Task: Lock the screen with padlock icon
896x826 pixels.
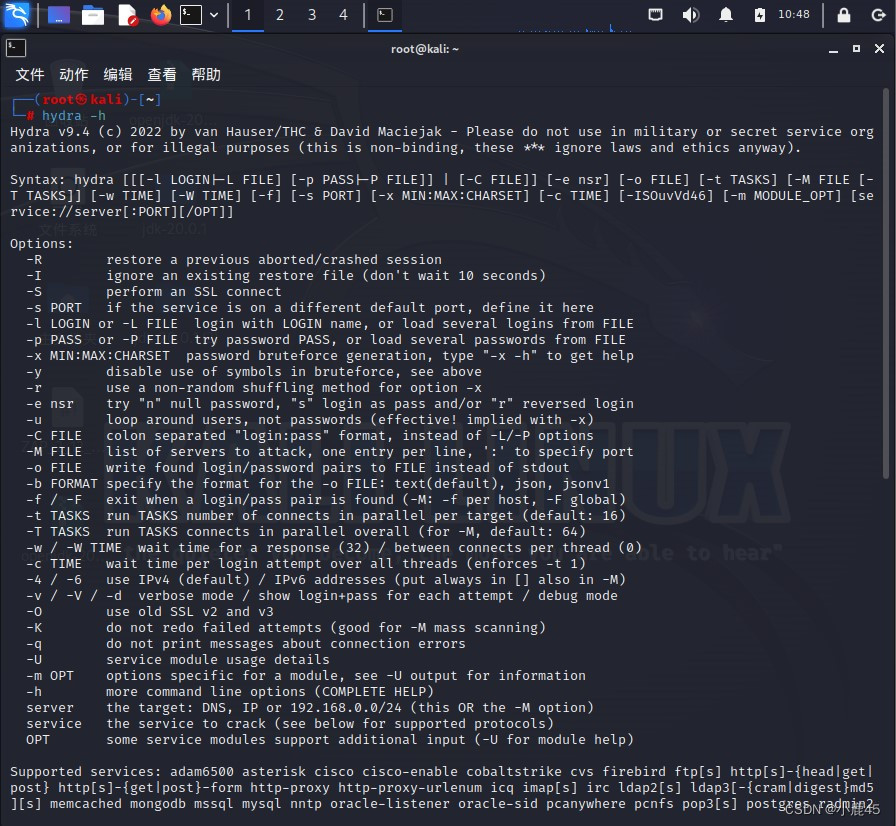Action: pyautogui.click(x=843, y=15)
